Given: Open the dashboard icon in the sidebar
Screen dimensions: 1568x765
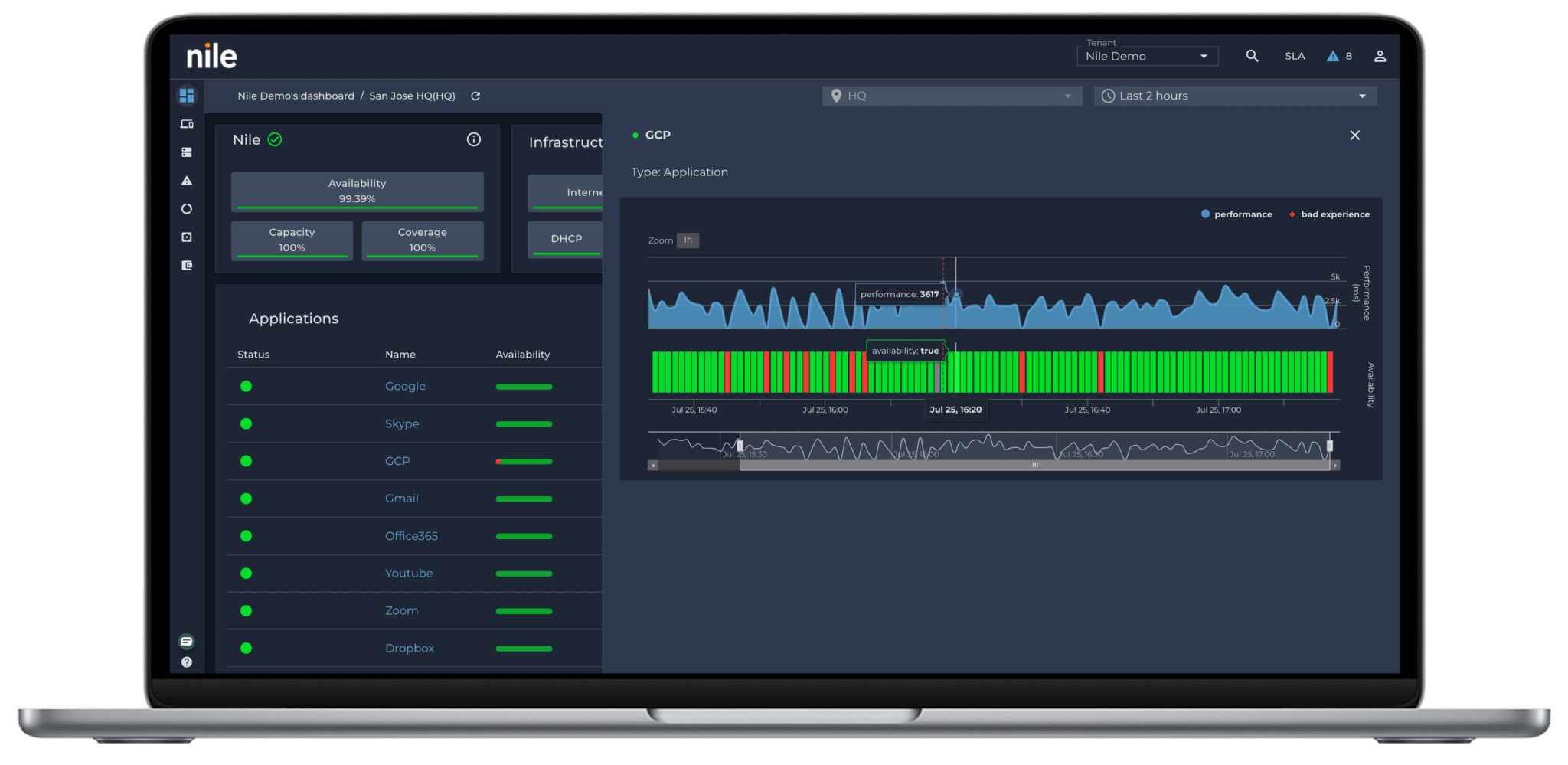Looking at the screenshot, I should pyautogui.click(x=186, y=96).
